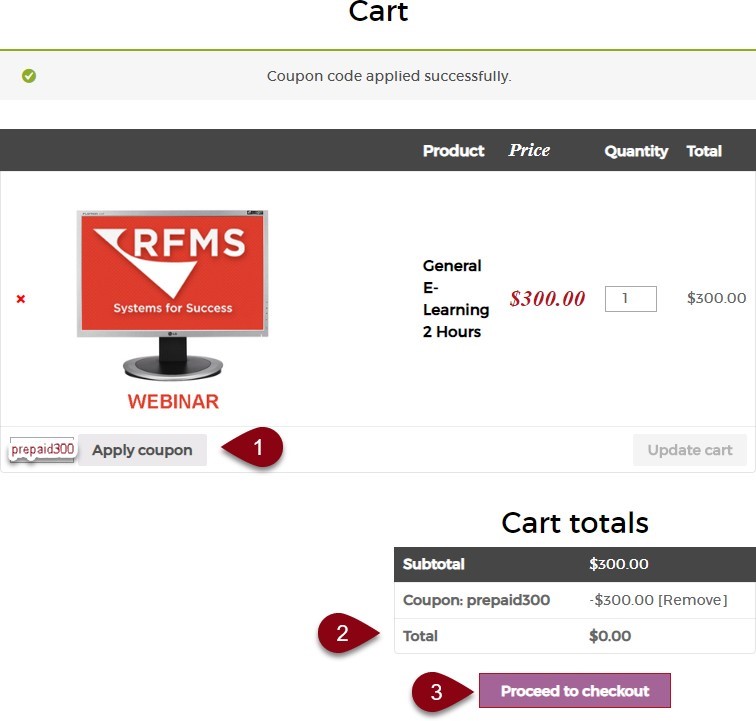This screenshot has width=756, height=721.
Task: Click the coupon code field containing prepaid300
Action: (x=42, y=449)
